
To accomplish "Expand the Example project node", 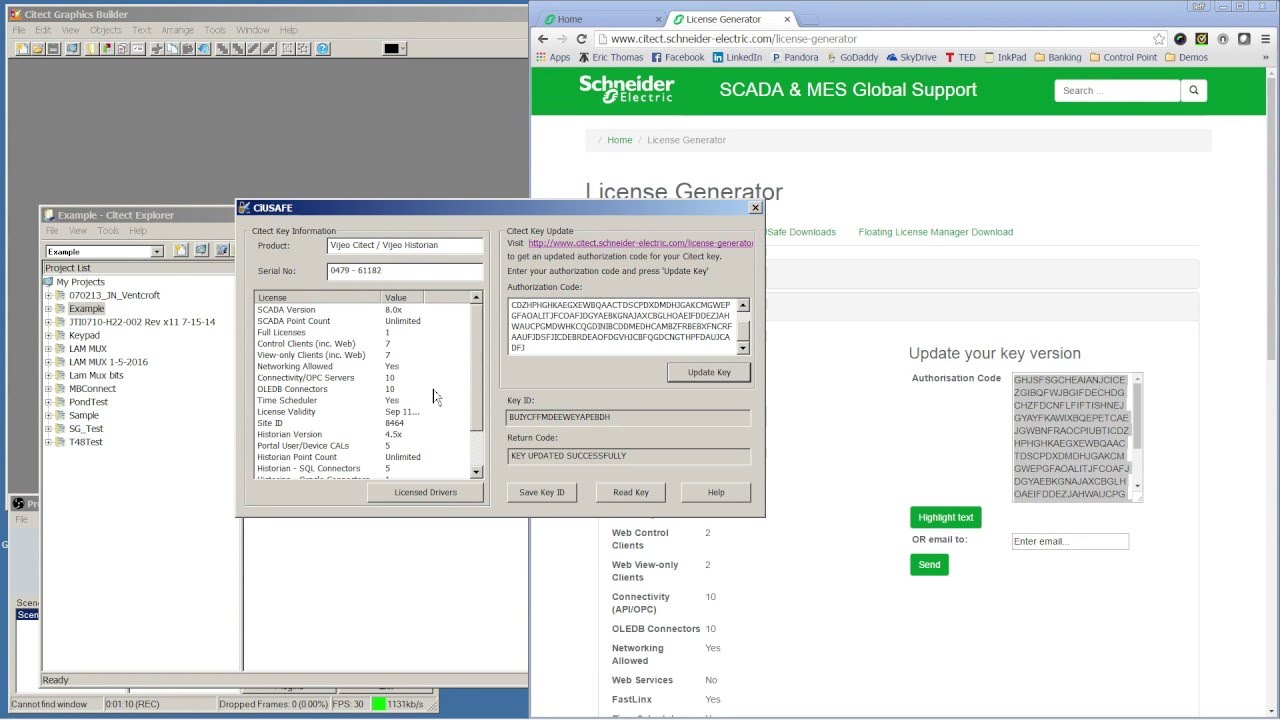I will tap(48, 309).
